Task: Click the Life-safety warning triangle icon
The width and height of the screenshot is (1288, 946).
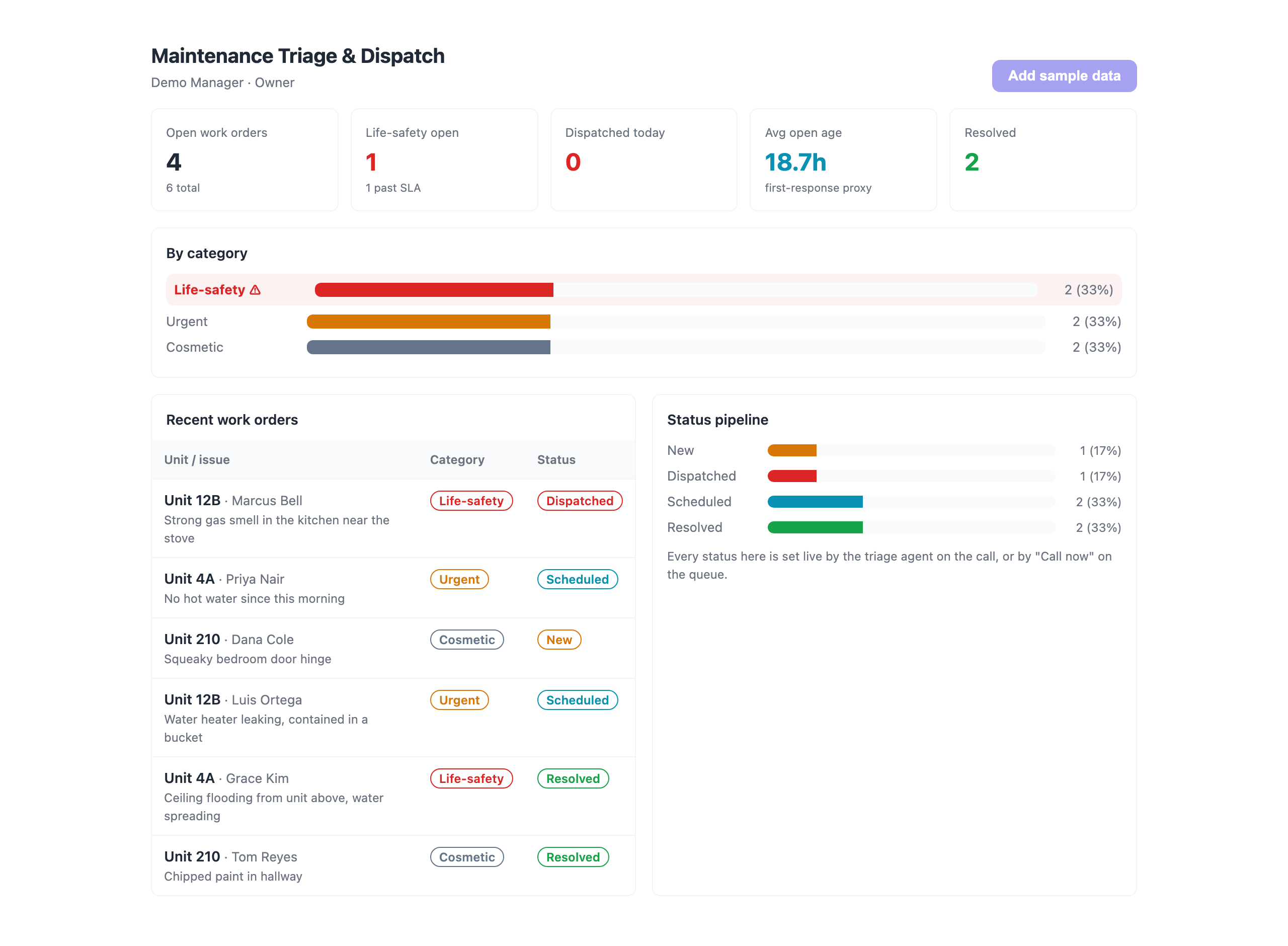Action: pyautogui.click(x=255, y=290)
